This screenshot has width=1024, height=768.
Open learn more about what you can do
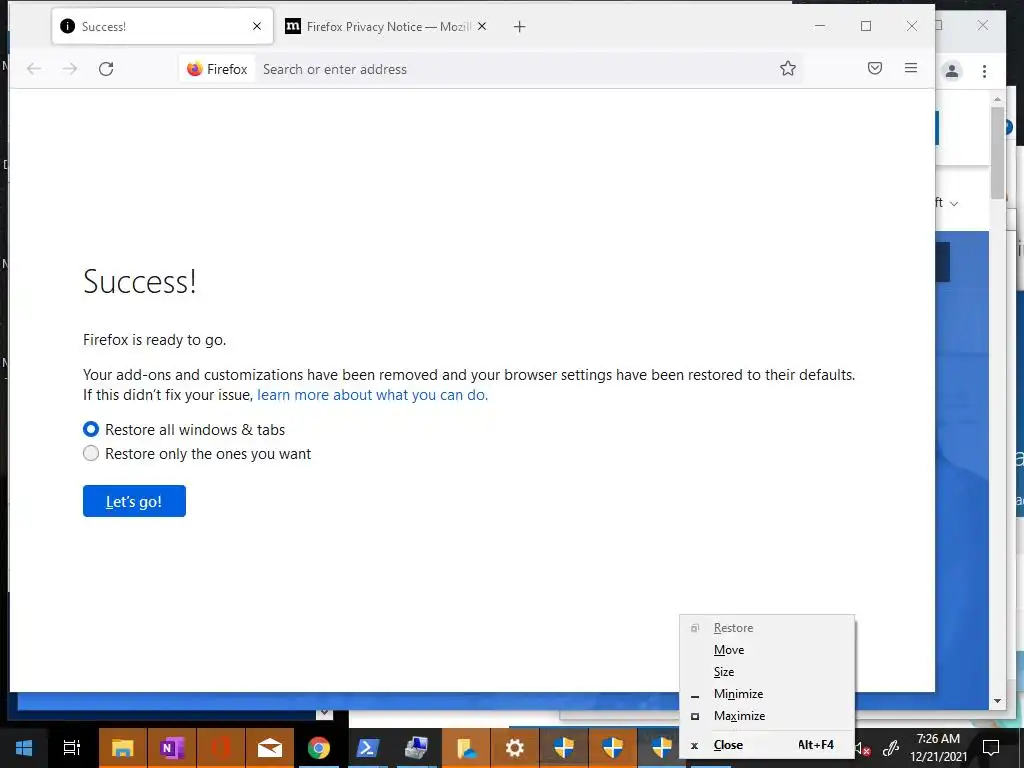coord(372,394)
